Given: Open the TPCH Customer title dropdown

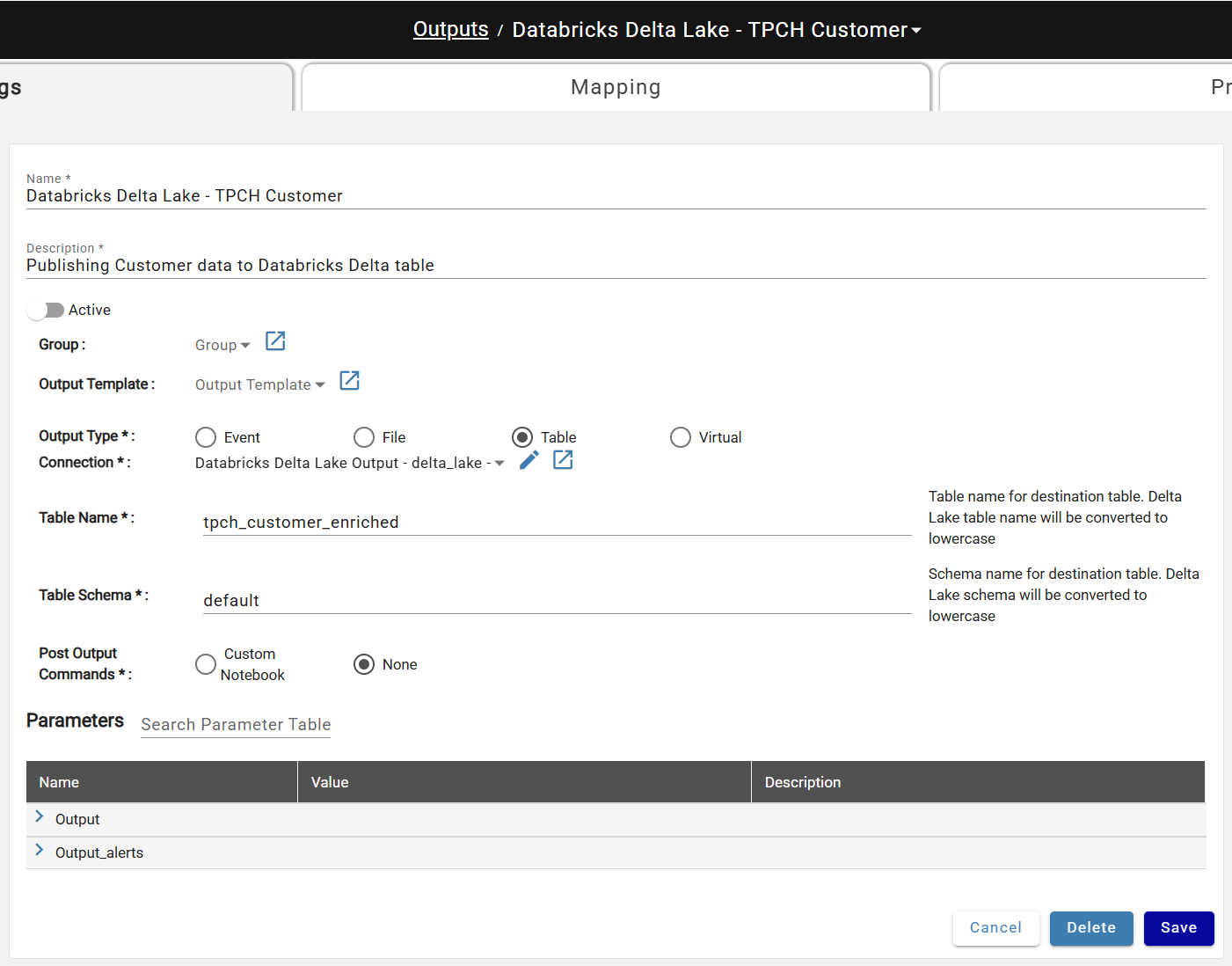Looking at the screenshot, I should (916, 29).
